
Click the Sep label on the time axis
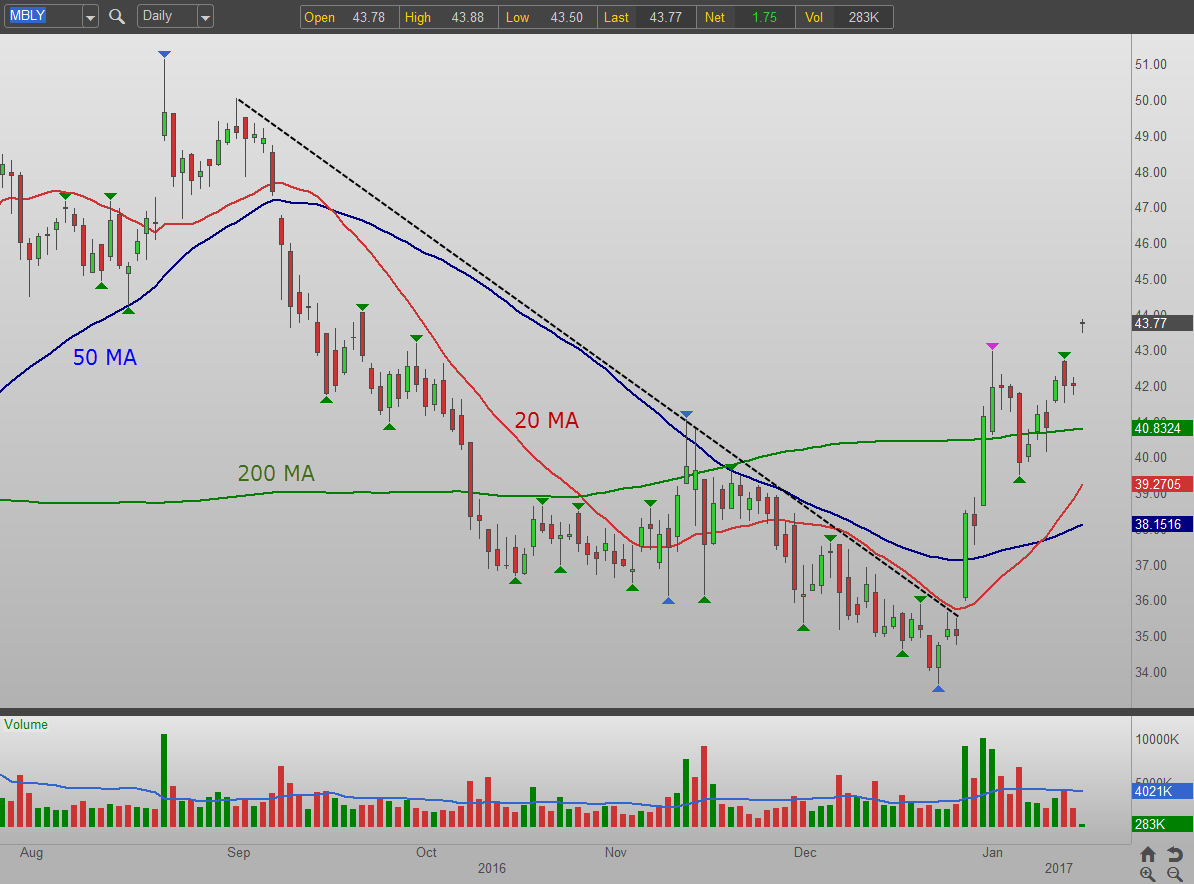tap(238, 852)
